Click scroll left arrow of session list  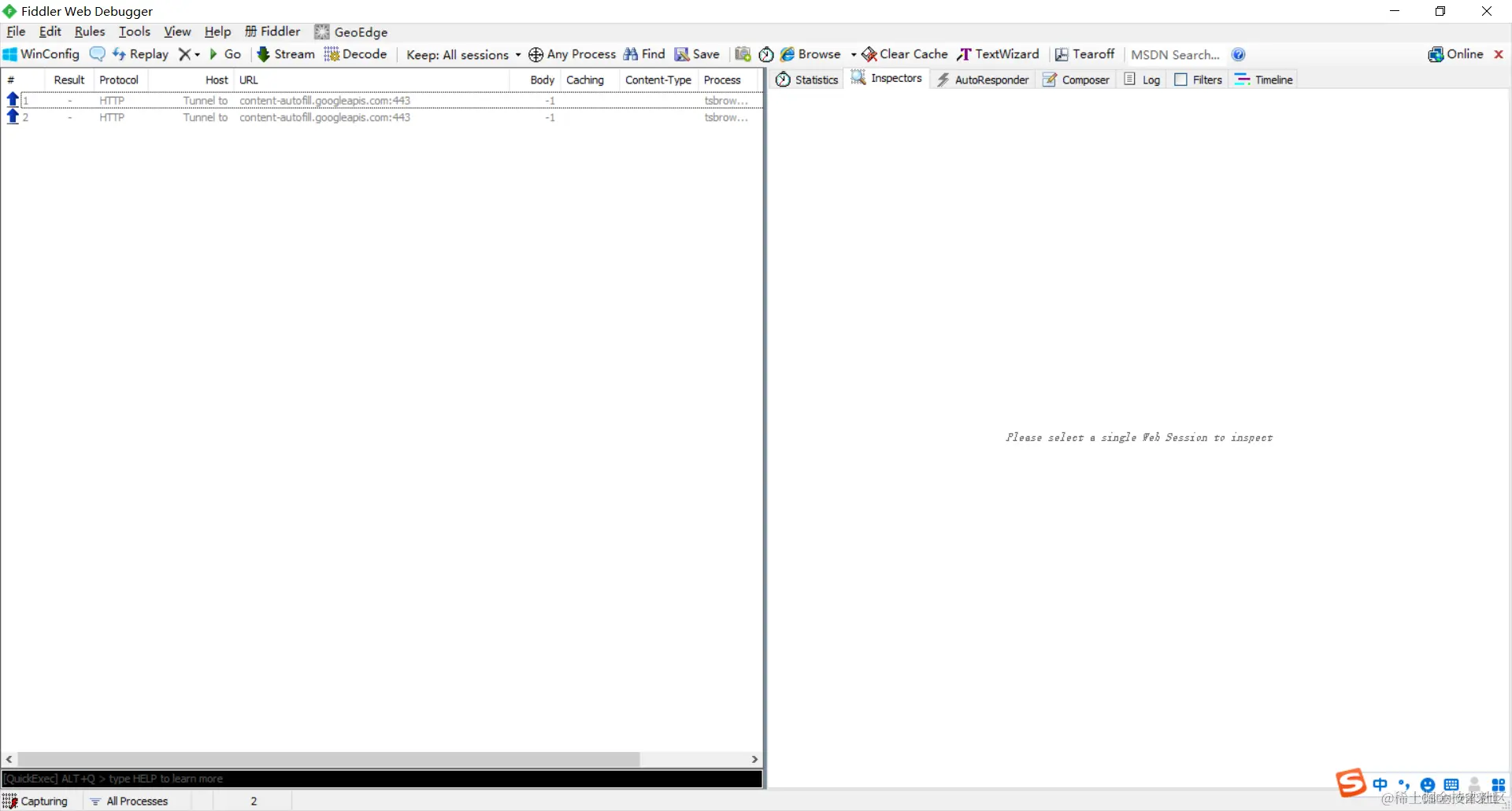click(9, 759)
